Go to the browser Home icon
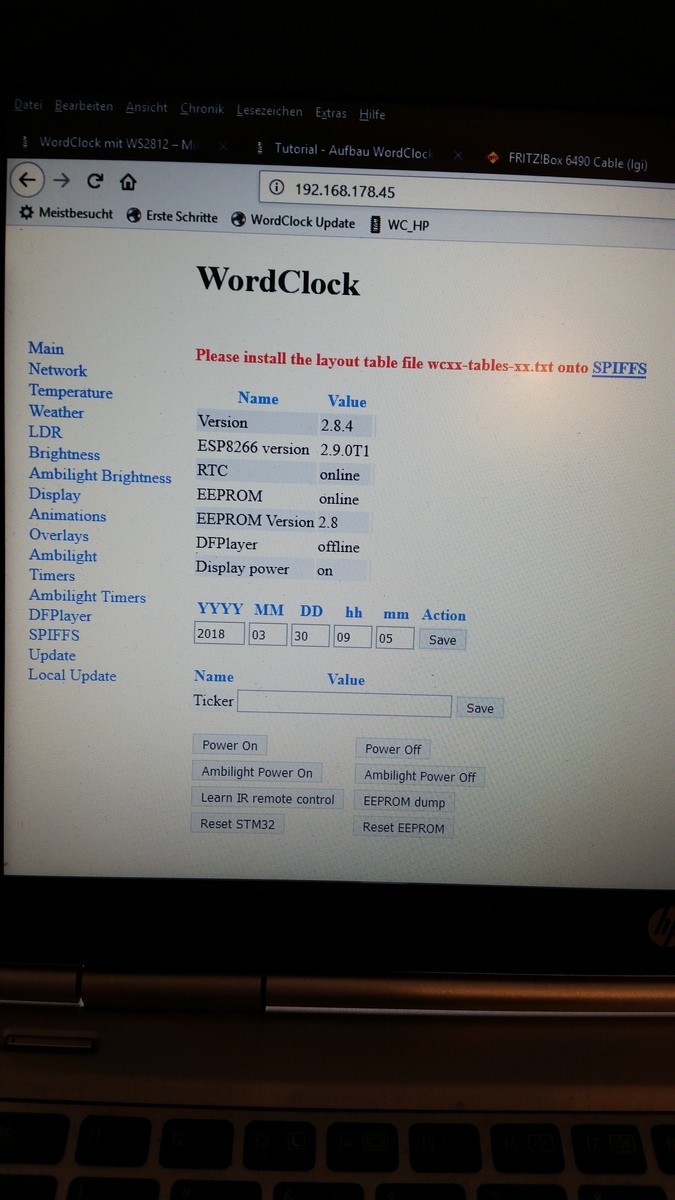Viewport: 675px width, 1200px height. 128,182
